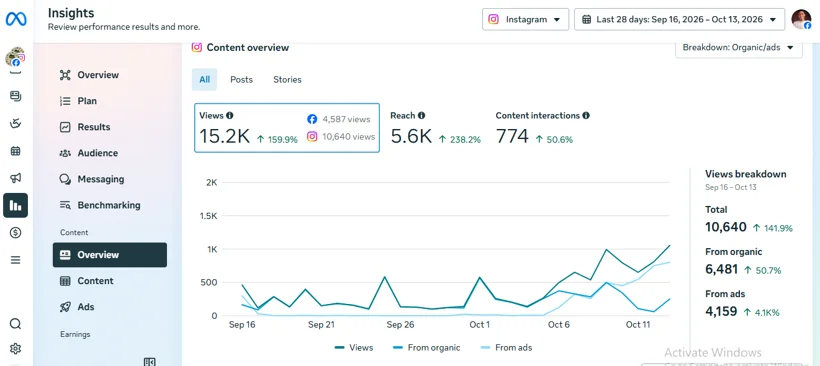The width and height of the screenshot is (820, 366).
Task: Click the From organic 6,481 value
Action: 721,269
